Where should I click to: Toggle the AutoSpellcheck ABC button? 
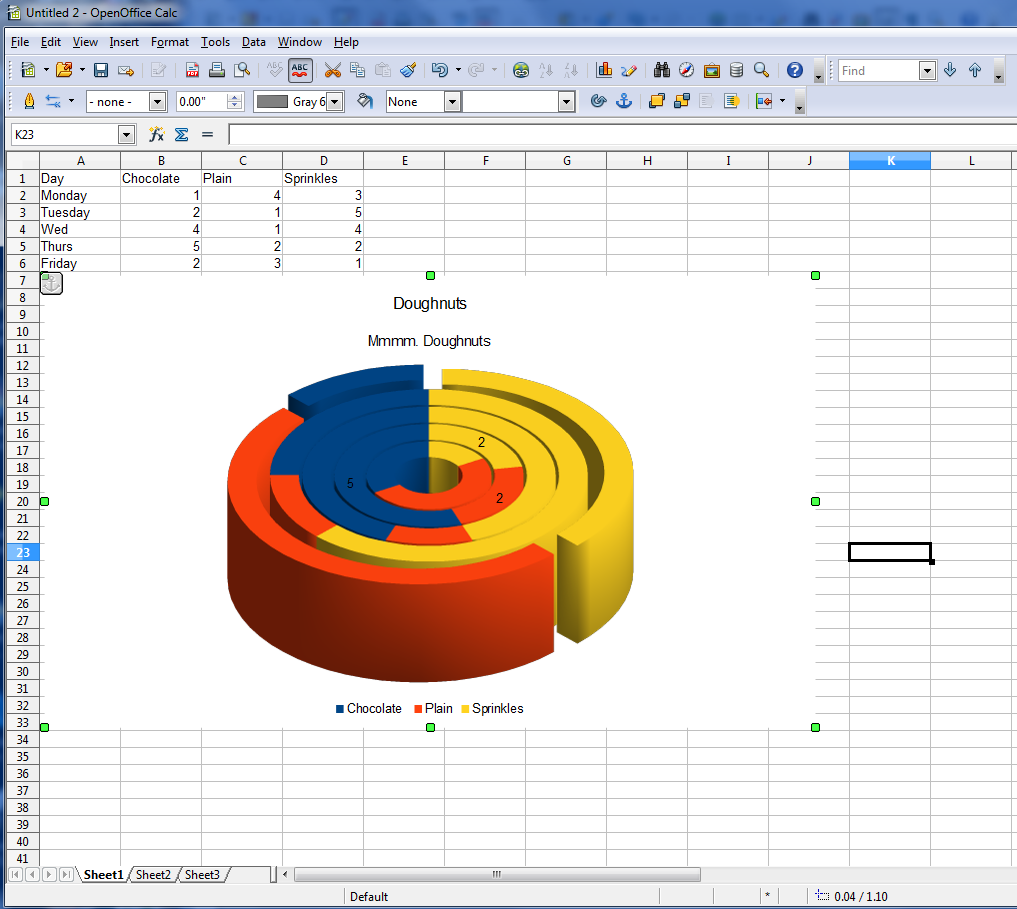(x=300, y=70)
